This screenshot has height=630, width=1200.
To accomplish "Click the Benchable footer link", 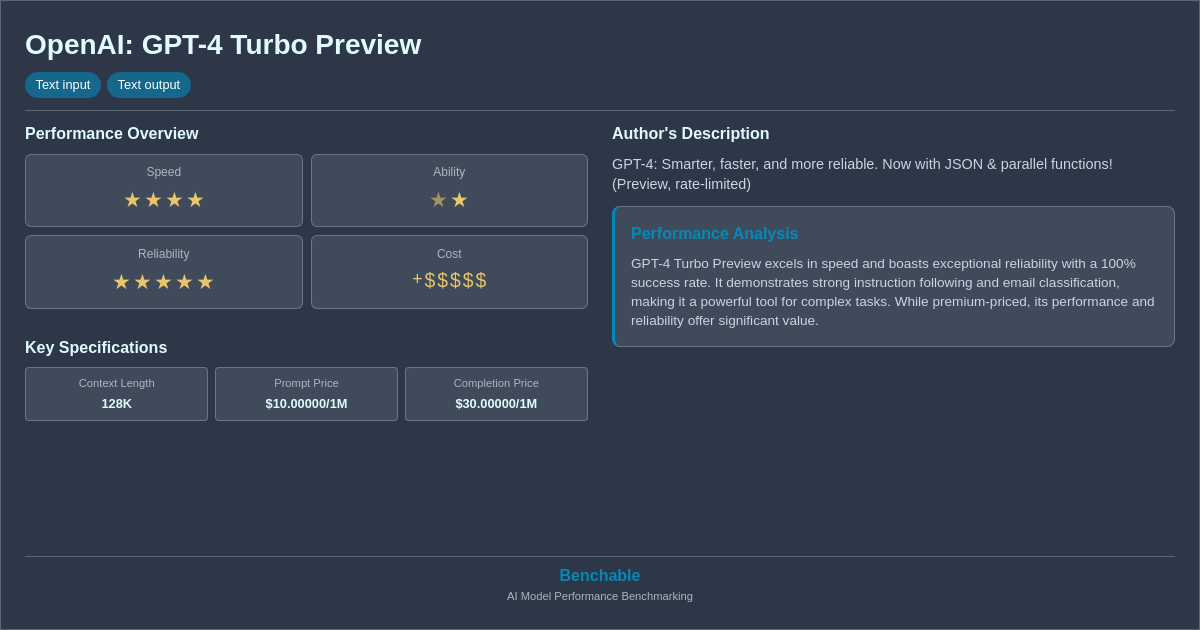I will pos(600,575).
